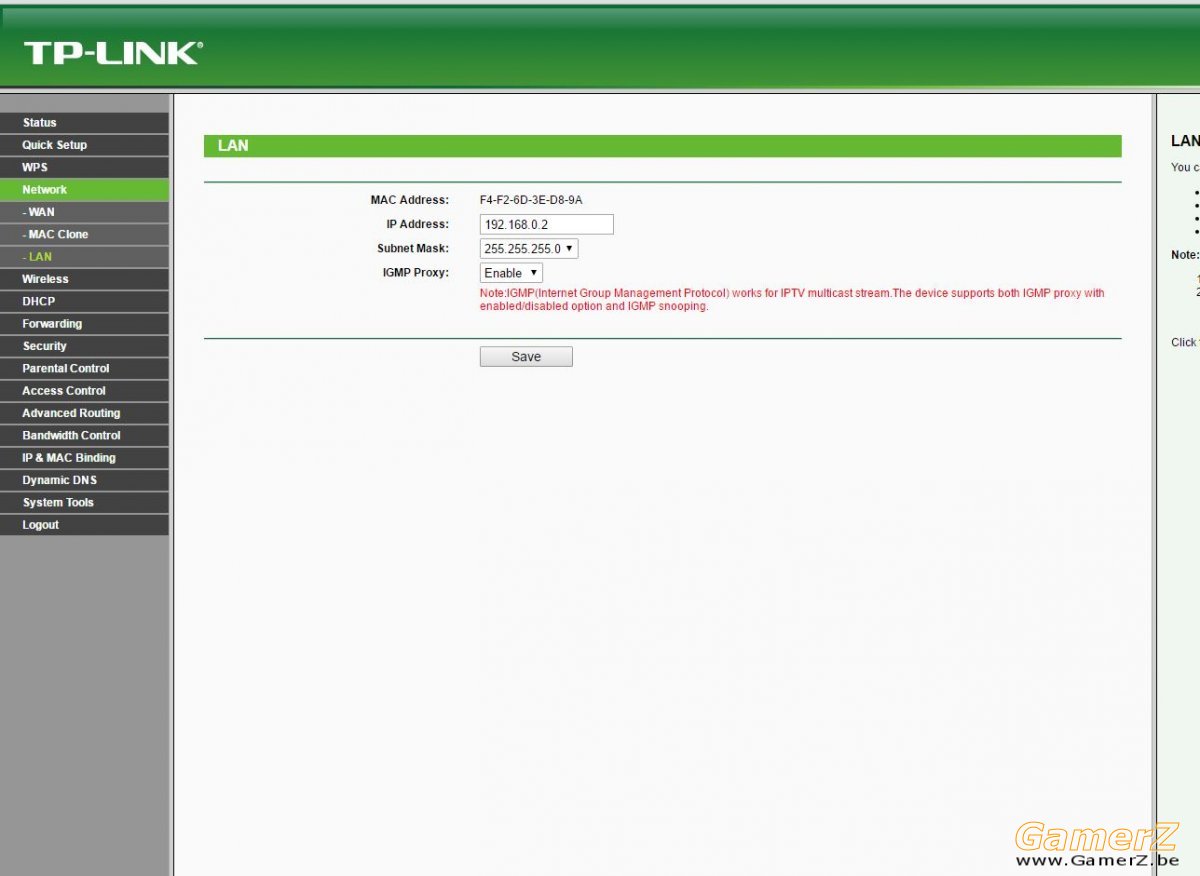Image resolution: width=1200 pixels, height=876 pixels.
Task: Click the TP-LINK logo
Action: pos(112,53)
